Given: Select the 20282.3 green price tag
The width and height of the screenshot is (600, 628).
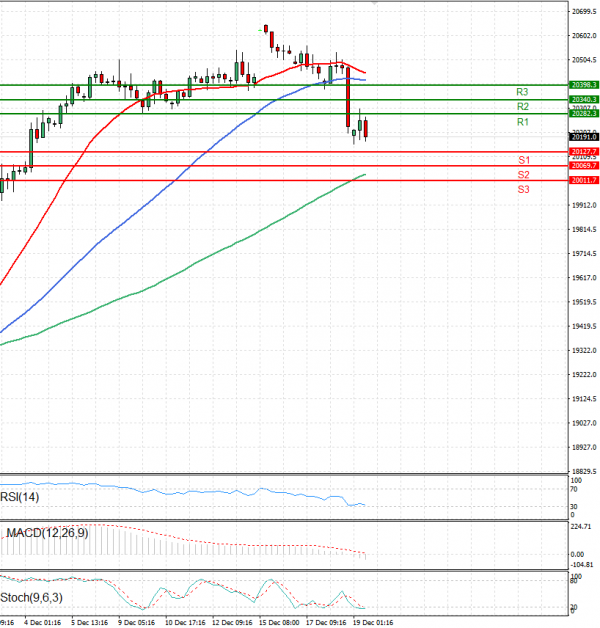Looking at the screenshot, I should point(584,114).
